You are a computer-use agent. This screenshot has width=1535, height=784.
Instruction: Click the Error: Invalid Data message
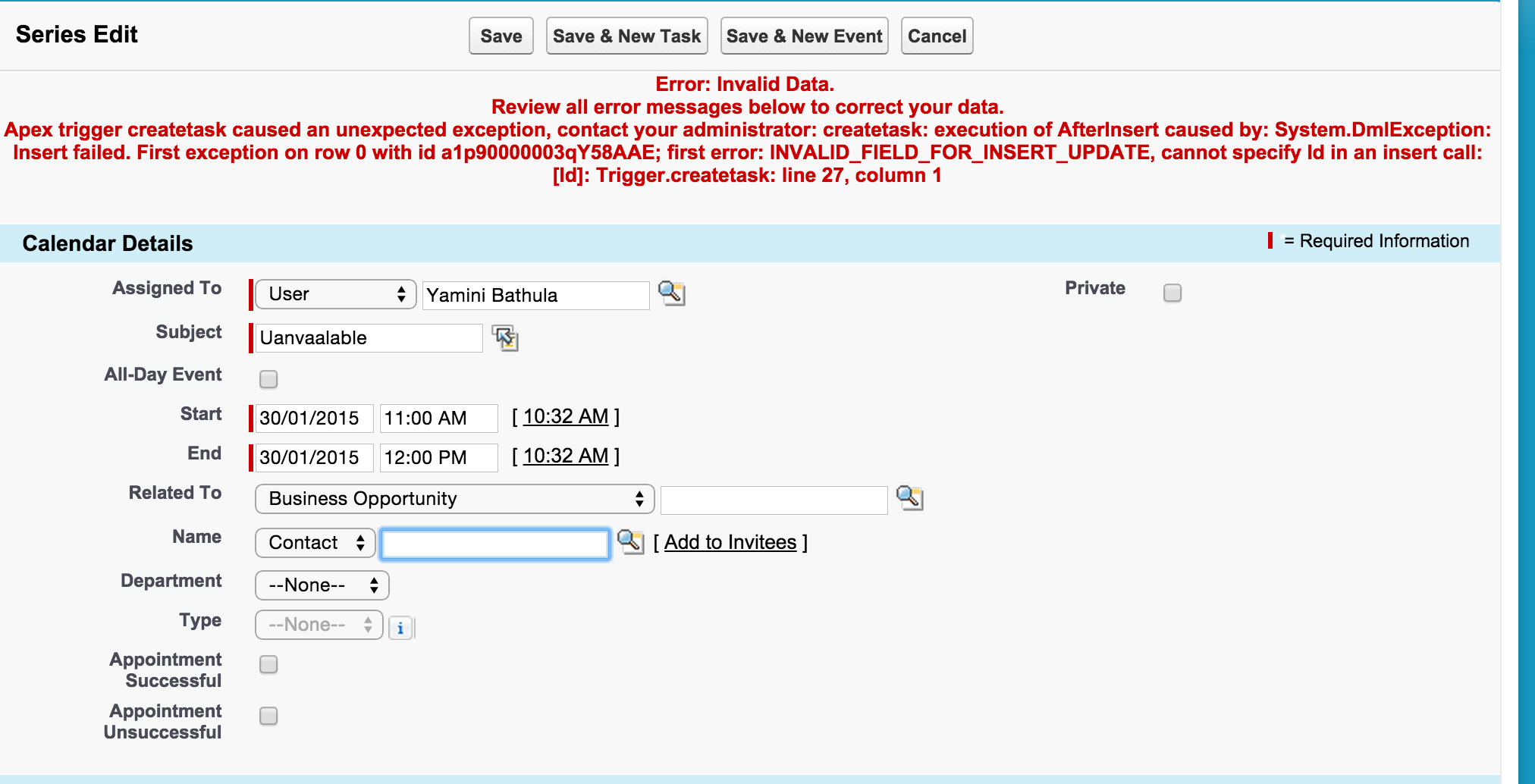(745, 84)
